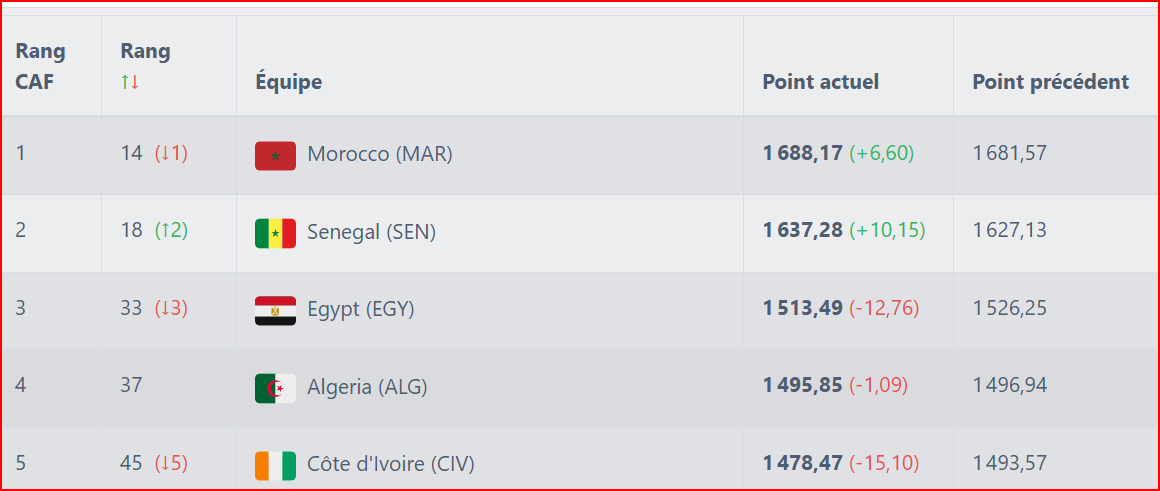The height and width of the screenshot is (491, 1160).
Task: Sort by the Rang CAF column header
Action: pyautogui.click(x=40, y=66)
